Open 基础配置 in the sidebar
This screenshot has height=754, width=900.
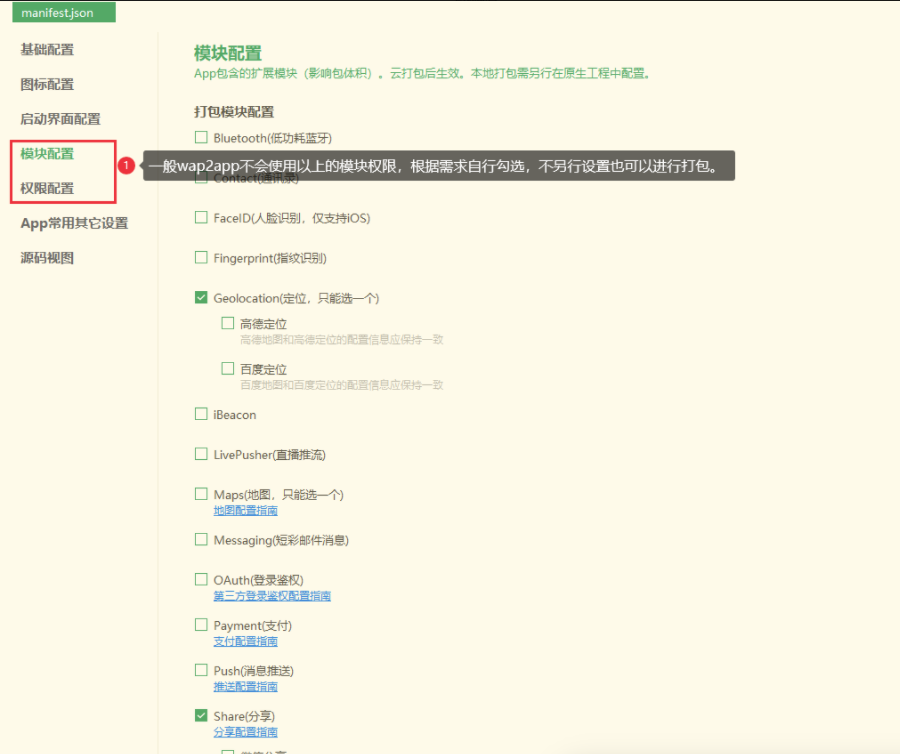click(x=47, y=49)
